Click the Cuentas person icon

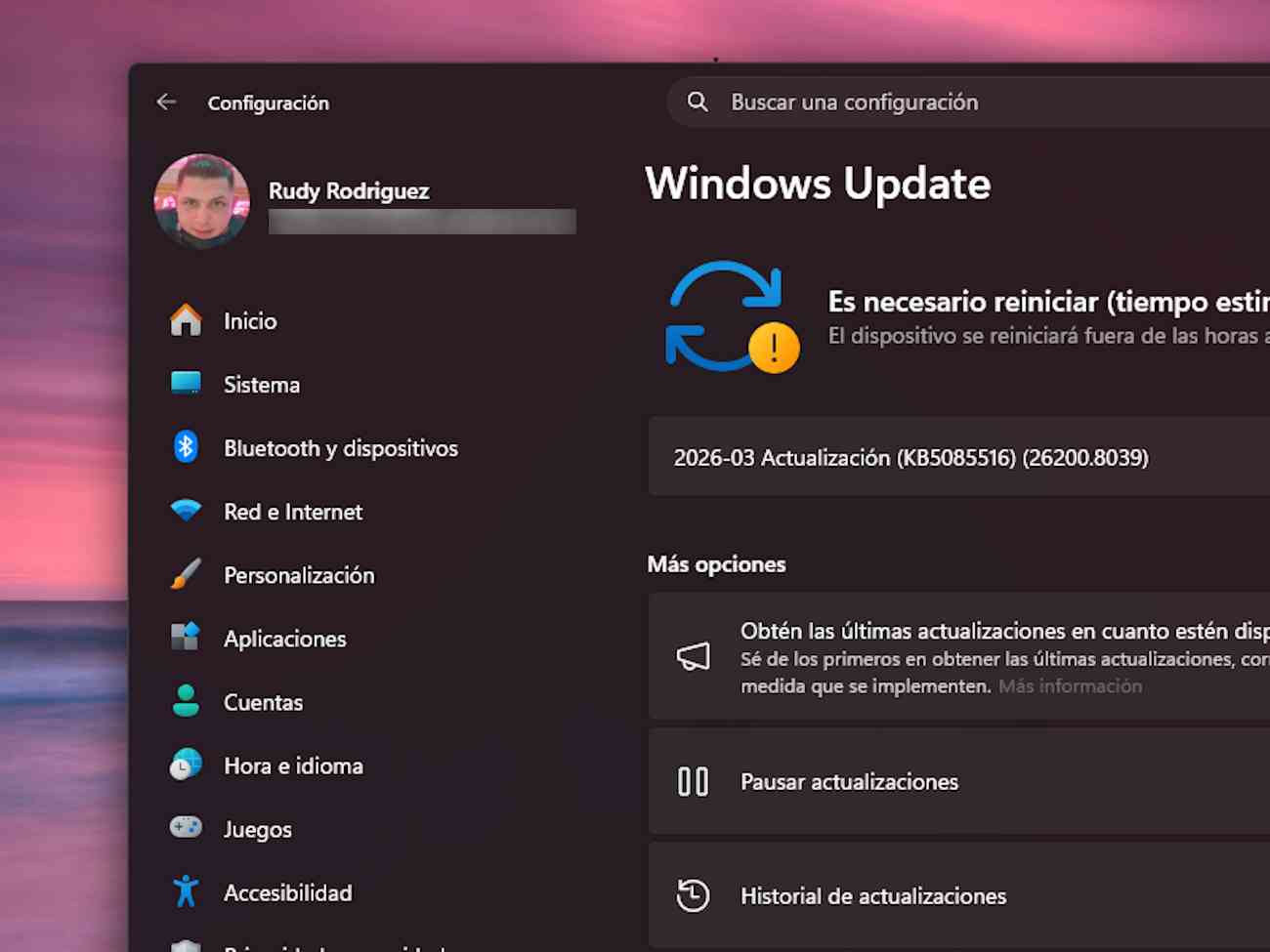[186, 701]
